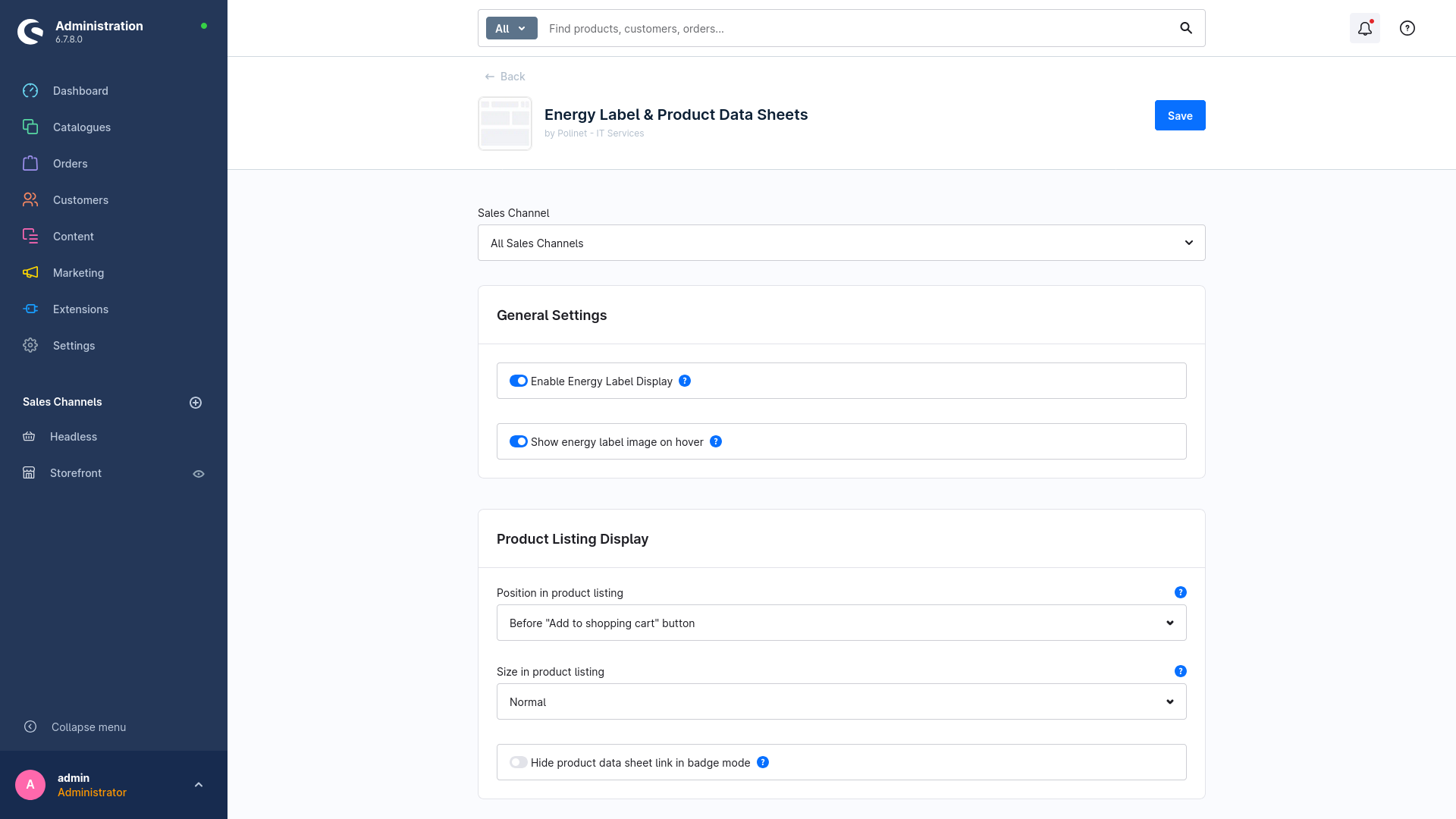Click the Storefront eye preview icon
The image size is (1456, 819).
click(x=199, y=474)
